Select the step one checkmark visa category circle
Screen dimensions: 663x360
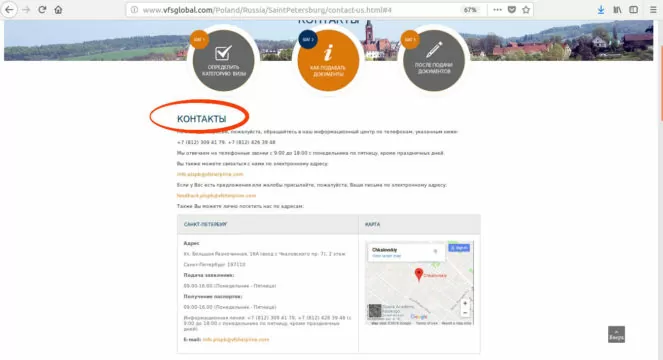(223, 60)
